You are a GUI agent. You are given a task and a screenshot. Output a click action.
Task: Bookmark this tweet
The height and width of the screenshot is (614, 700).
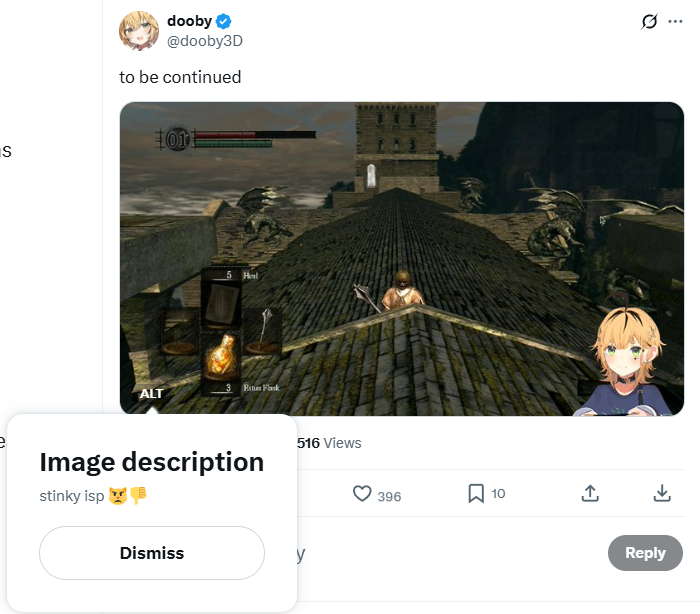(476, 493)
